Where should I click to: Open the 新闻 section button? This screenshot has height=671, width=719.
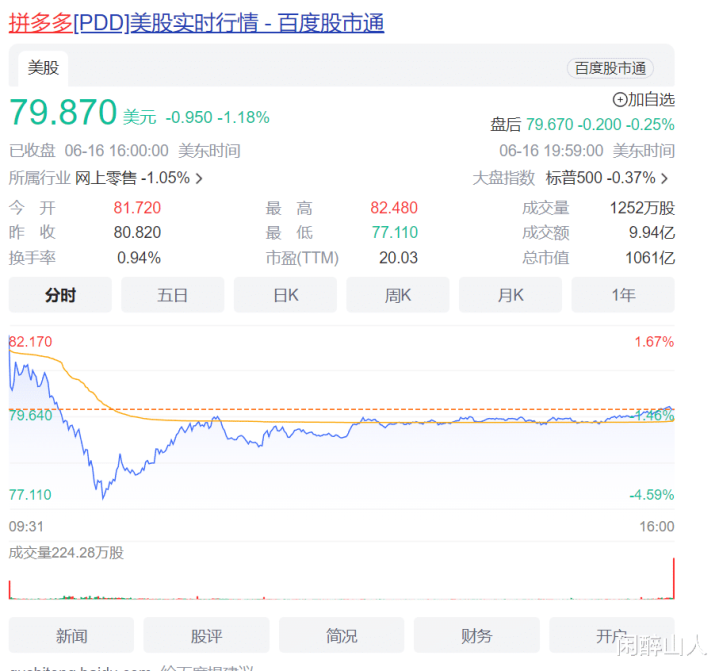tap(72, 635)
